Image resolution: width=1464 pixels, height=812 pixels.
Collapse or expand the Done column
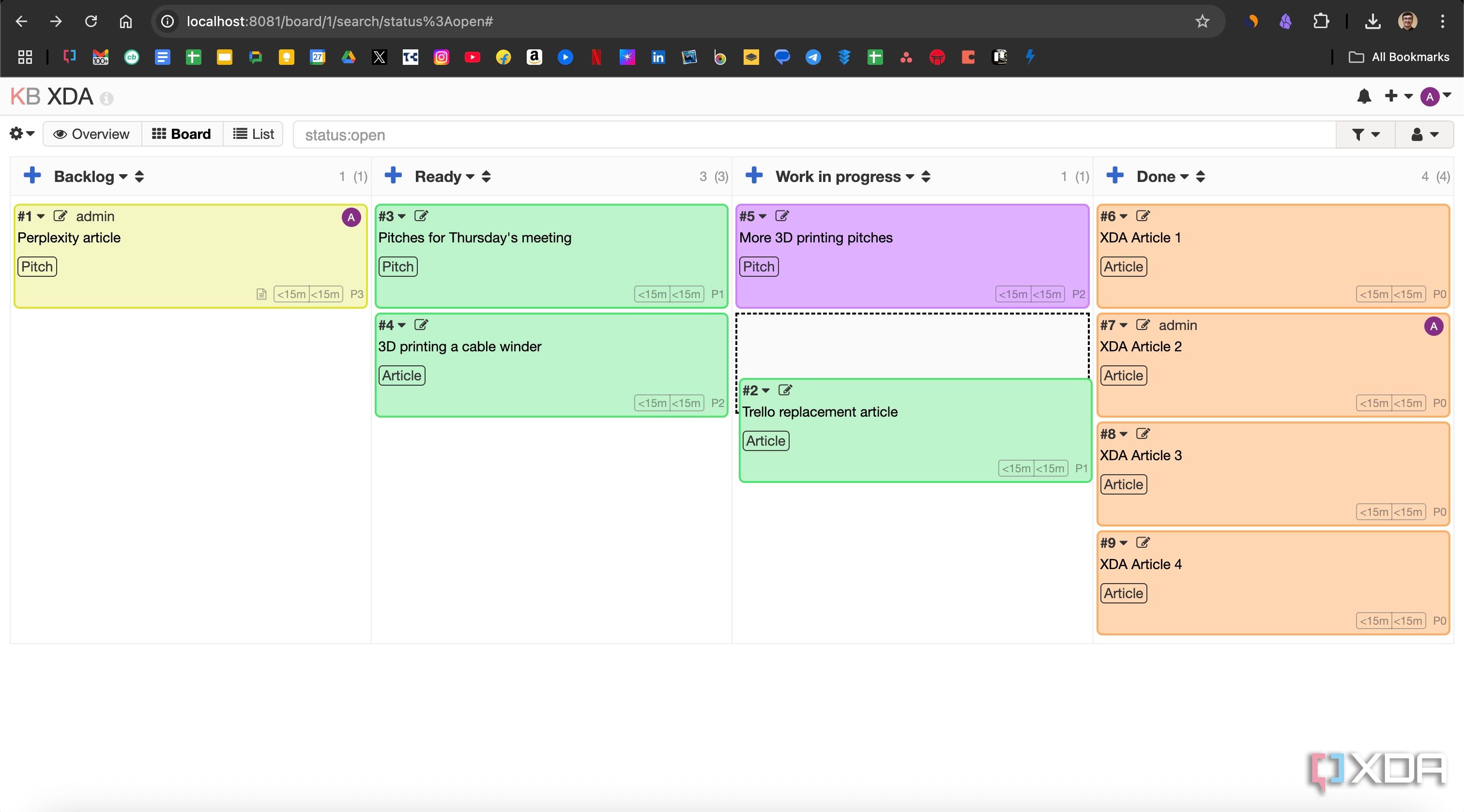click(1200, 177)
